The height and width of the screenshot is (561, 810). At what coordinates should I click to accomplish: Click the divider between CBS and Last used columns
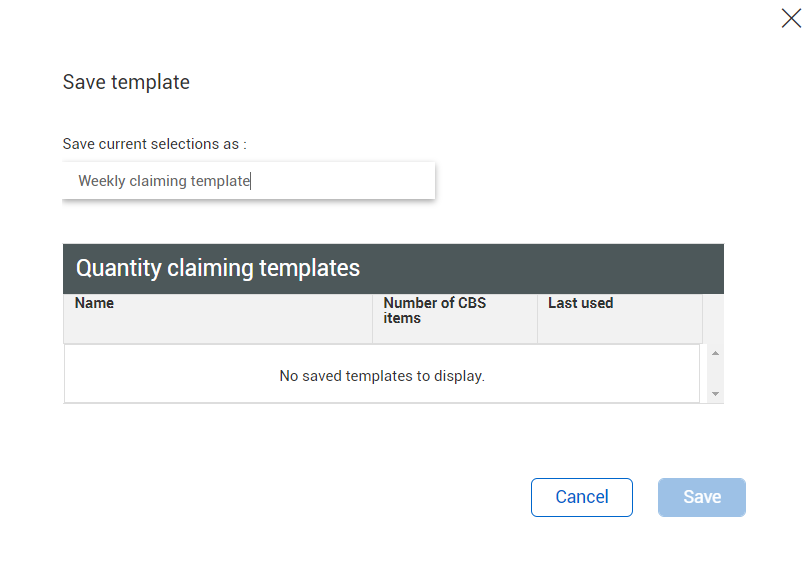[538, 318]
